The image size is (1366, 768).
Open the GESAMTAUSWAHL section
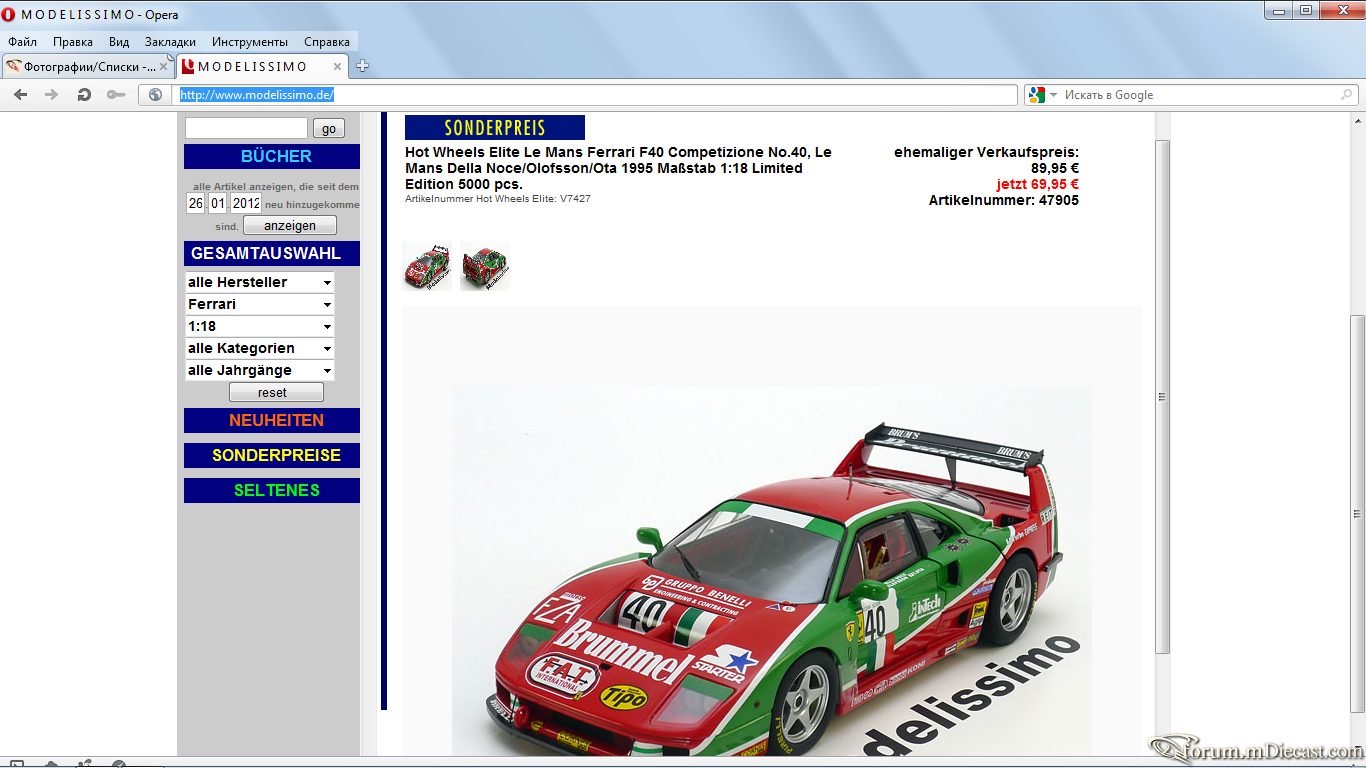tap(272, 253)
